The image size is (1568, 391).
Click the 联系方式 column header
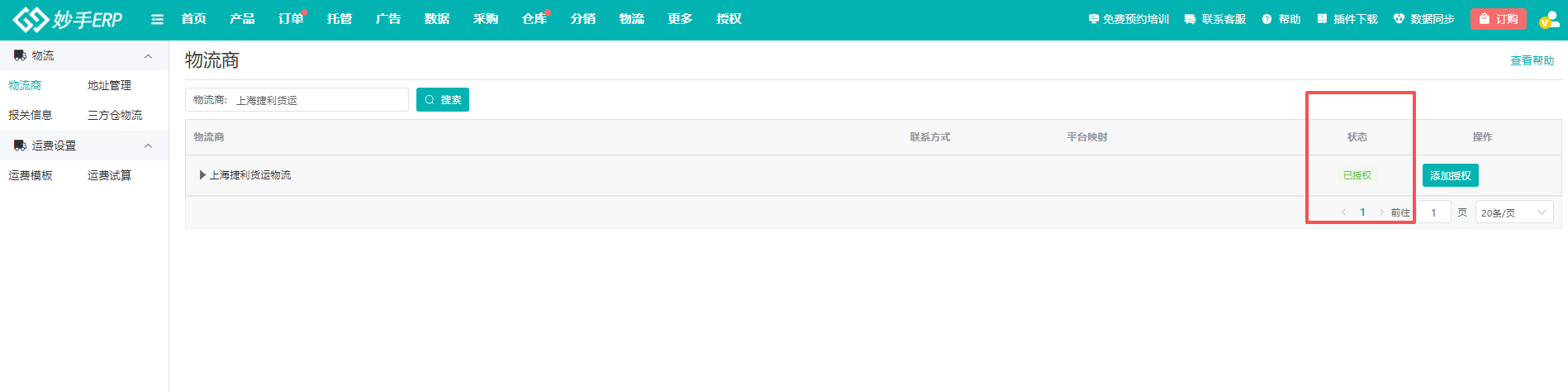[930, 137]
